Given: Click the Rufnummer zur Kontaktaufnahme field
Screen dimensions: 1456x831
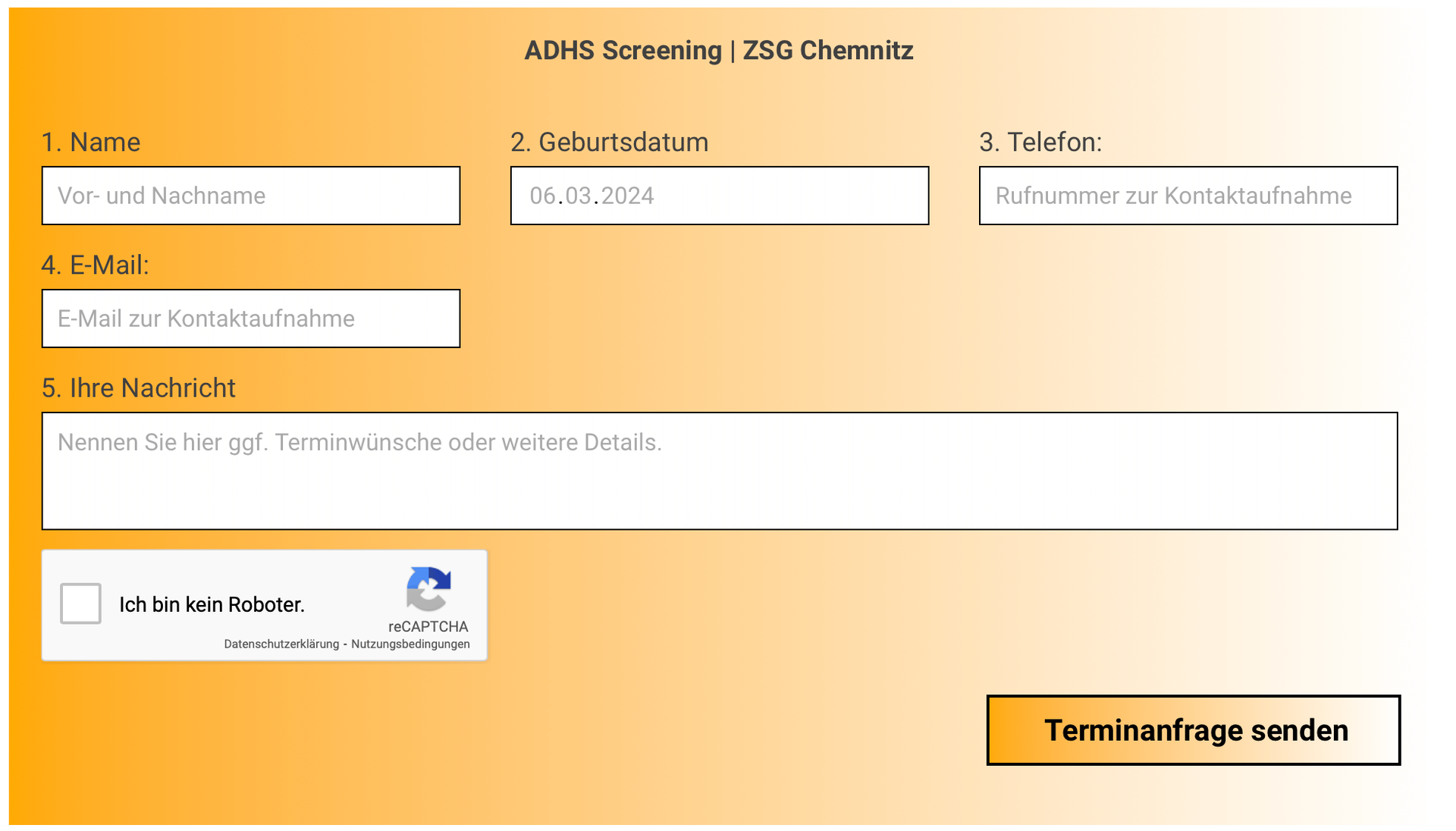Looking at the screenshot, I should [x=1188, y=196].
